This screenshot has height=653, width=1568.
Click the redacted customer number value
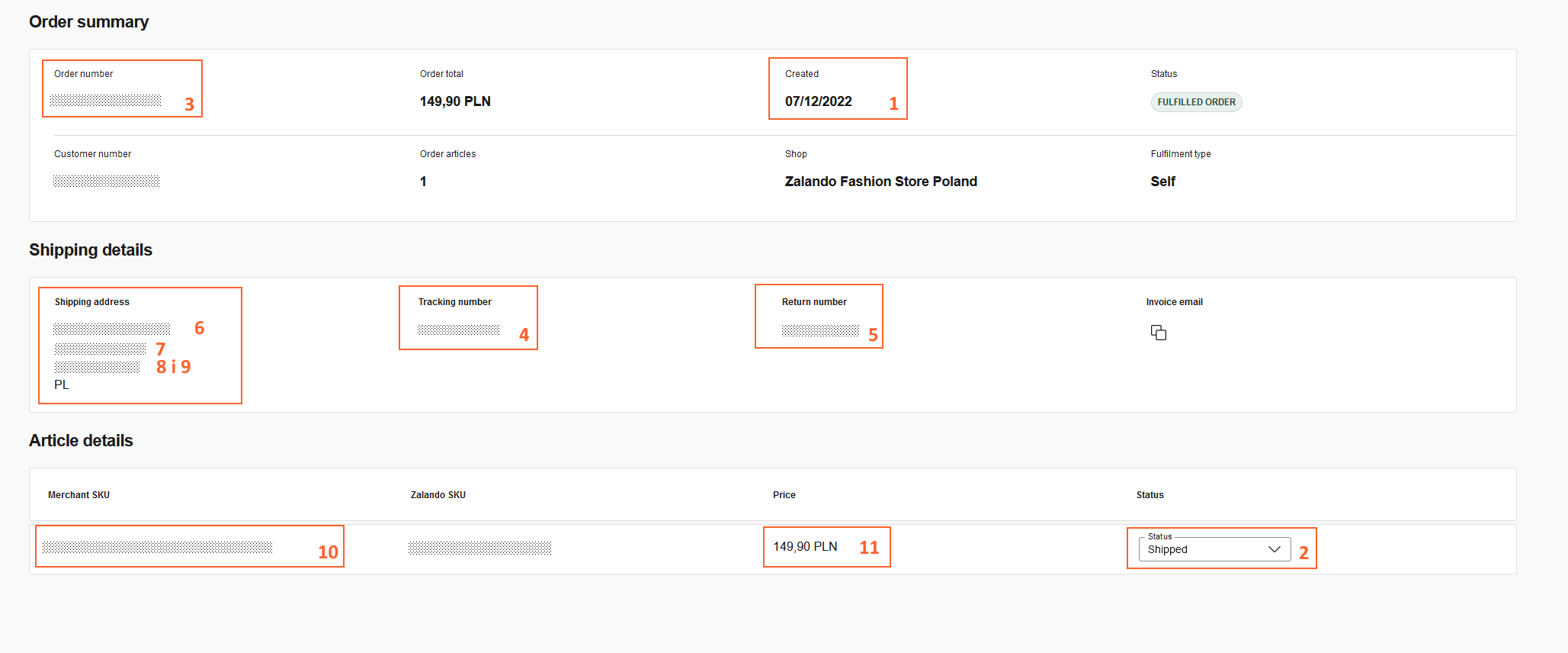pyautogui.click(x=107, y=181)
